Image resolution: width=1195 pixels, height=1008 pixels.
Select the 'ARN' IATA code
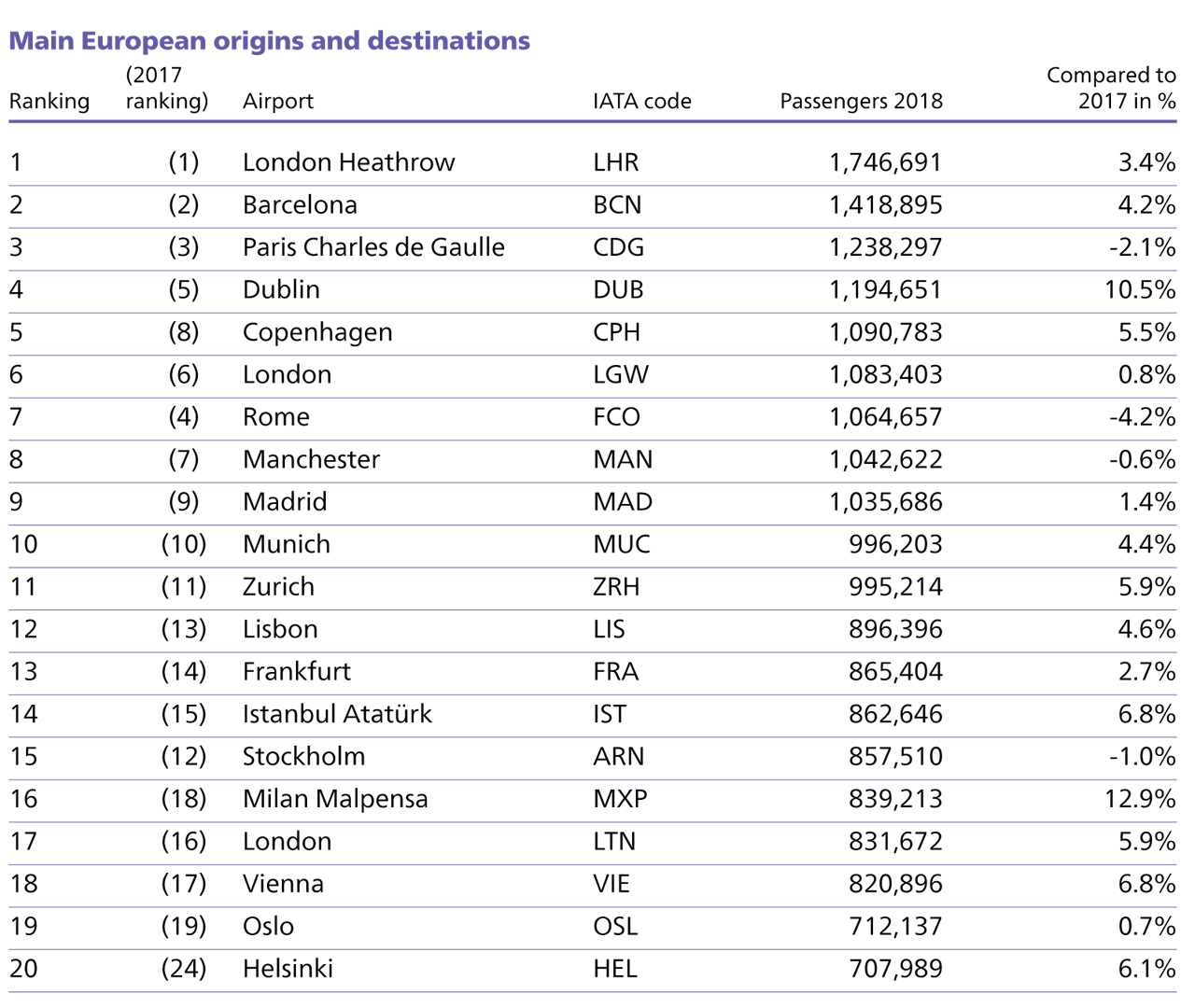coord(619,757)
